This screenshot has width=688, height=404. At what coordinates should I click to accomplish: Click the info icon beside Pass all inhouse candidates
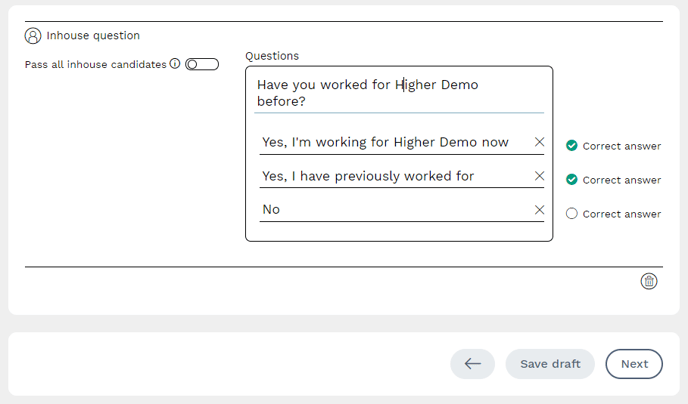point(175,64)
